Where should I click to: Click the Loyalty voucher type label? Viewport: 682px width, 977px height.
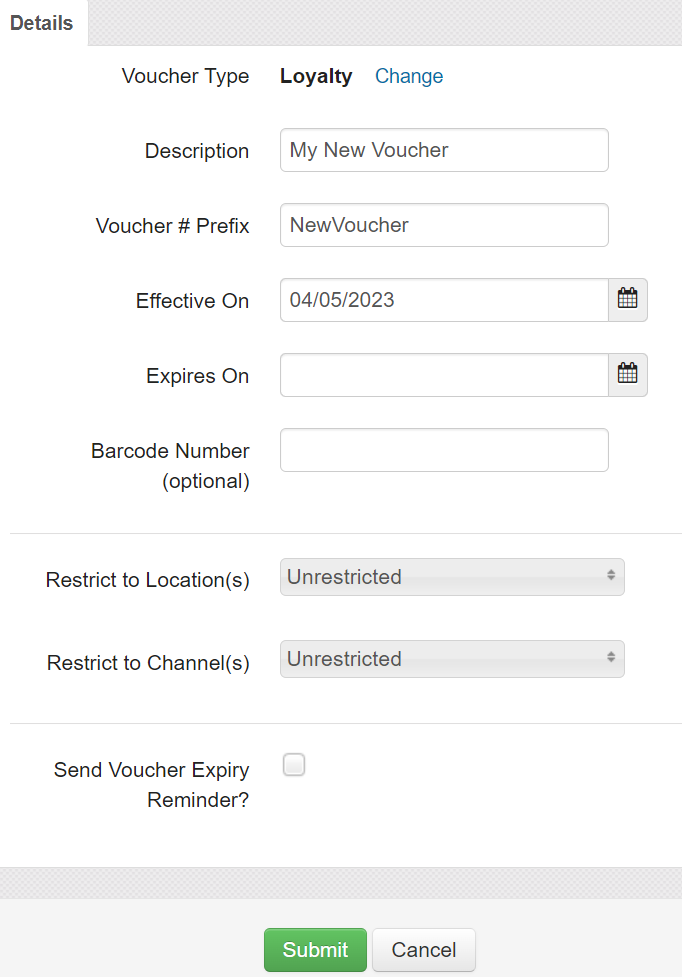coord(316,76)
